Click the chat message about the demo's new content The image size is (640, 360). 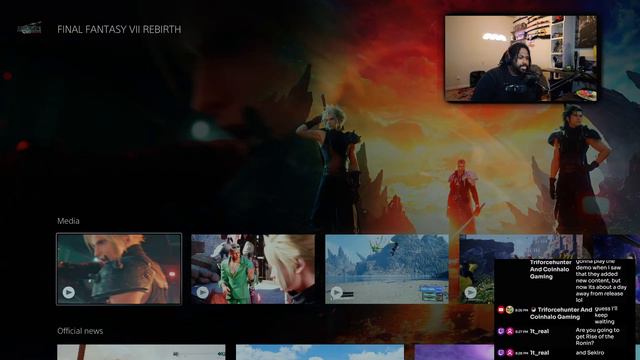pos(601,280)
